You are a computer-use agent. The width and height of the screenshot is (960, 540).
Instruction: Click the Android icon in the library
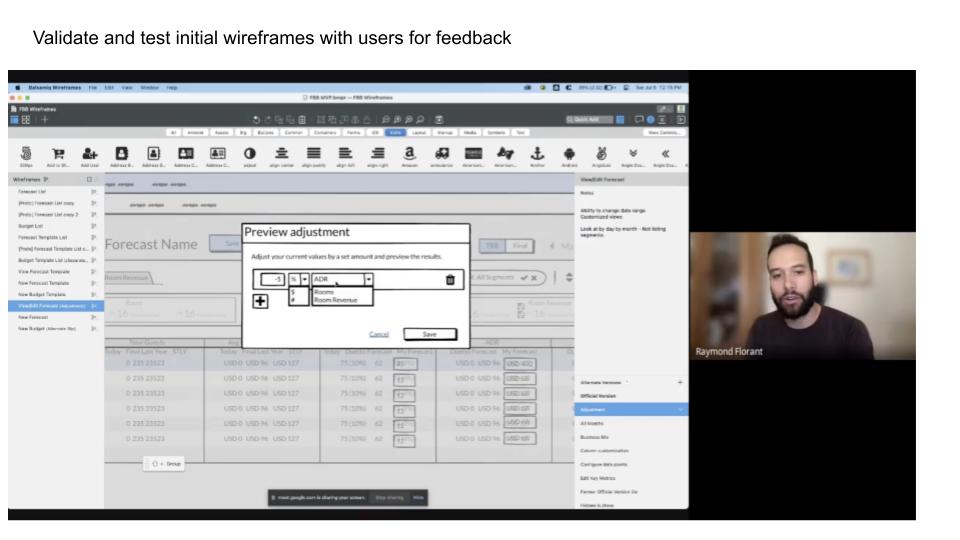coord(570,151)
